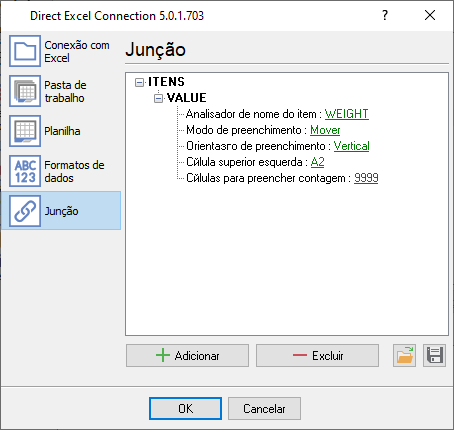Open the Conexão com Excel section icon
This screenshot has height=430, width=454.
(25, 51)
